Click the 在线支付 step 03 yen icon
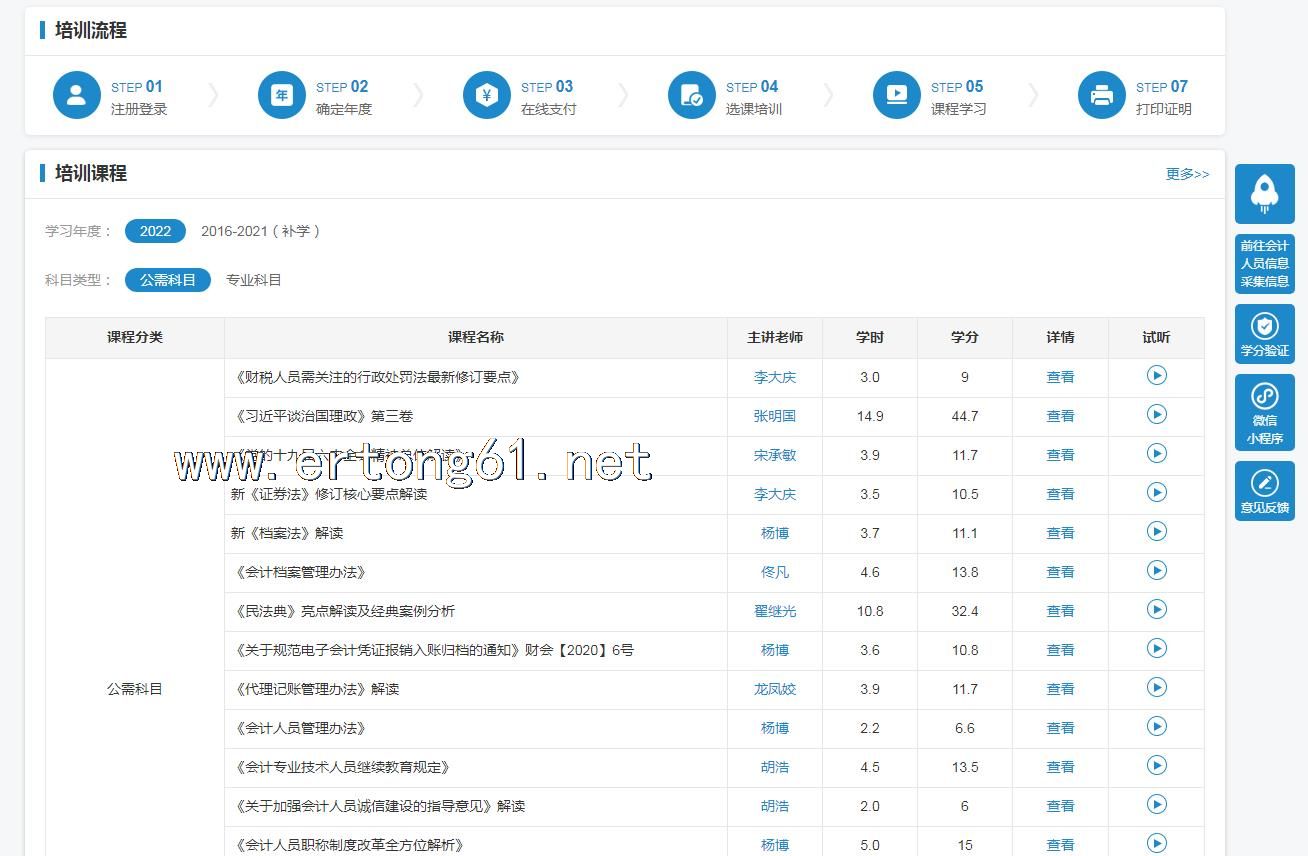Viewport: 1308px width, 856px height. pos(487,96)
